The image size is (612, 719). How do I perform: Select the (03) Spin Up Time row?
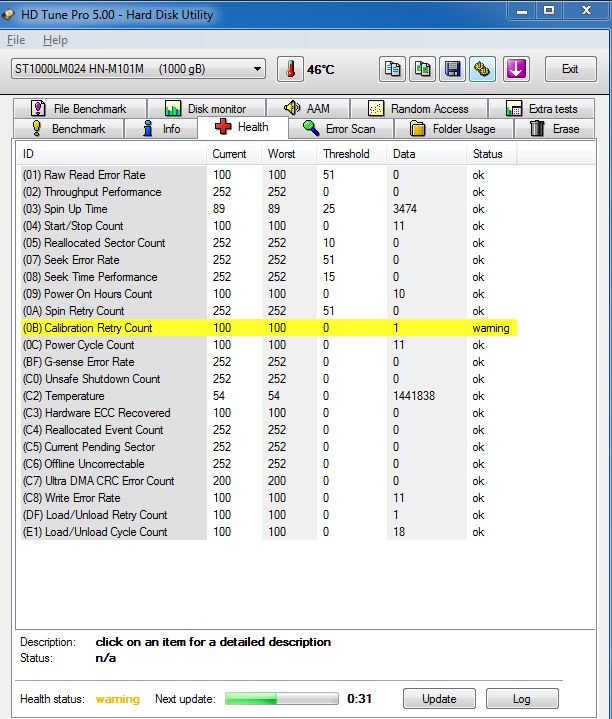coord(269,209)
